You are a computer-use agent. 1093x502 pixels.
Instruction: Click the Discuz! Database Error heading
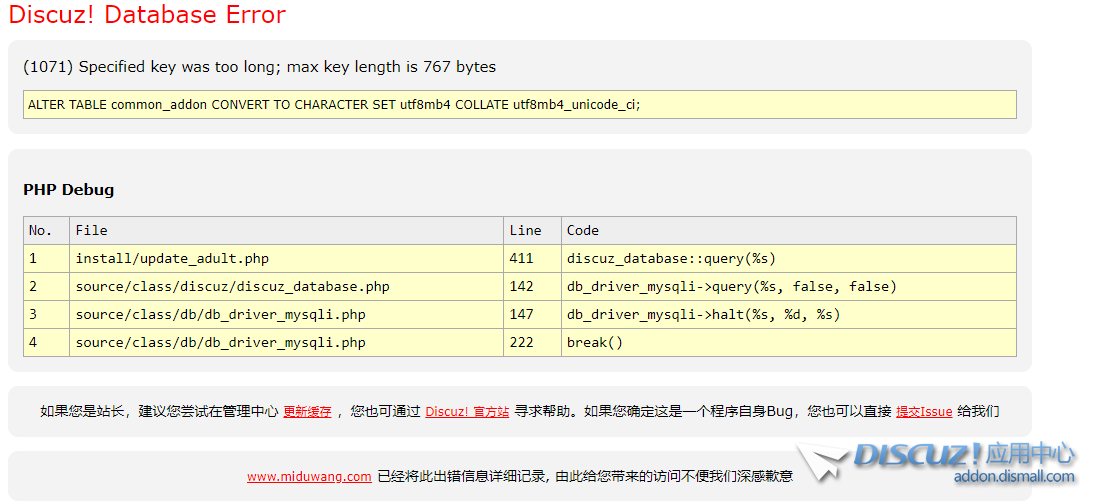click(x=147, y=15)
